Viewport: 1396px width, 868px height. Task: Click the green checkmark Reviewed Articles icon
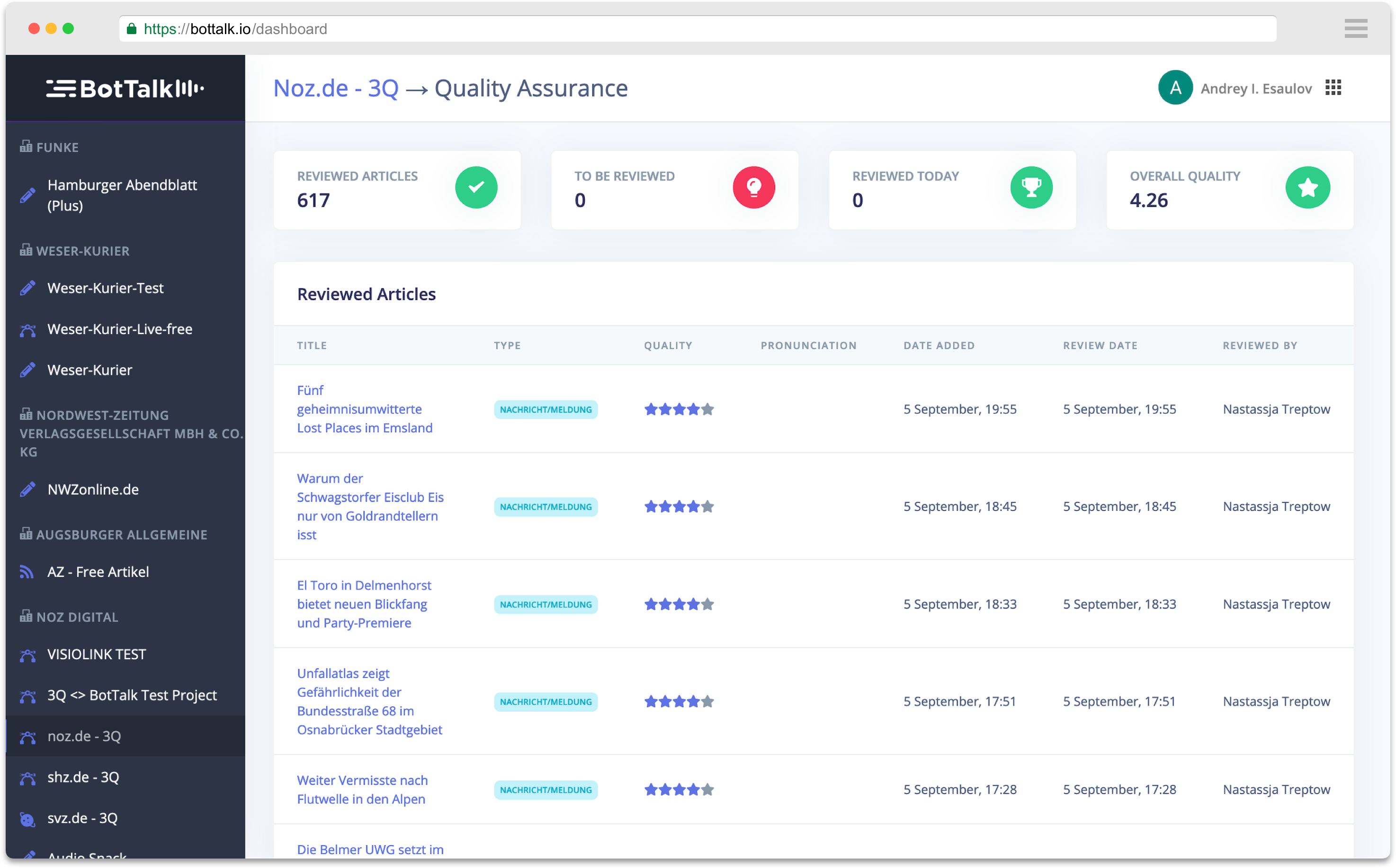pos(475,188)
